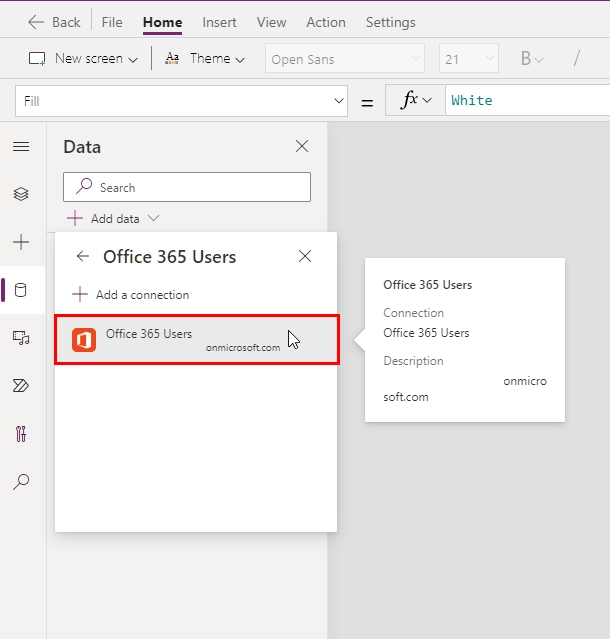Open the Power Automate sidebar icon
The height and width of the screenshot is (639, 610).
coord(21,386)
